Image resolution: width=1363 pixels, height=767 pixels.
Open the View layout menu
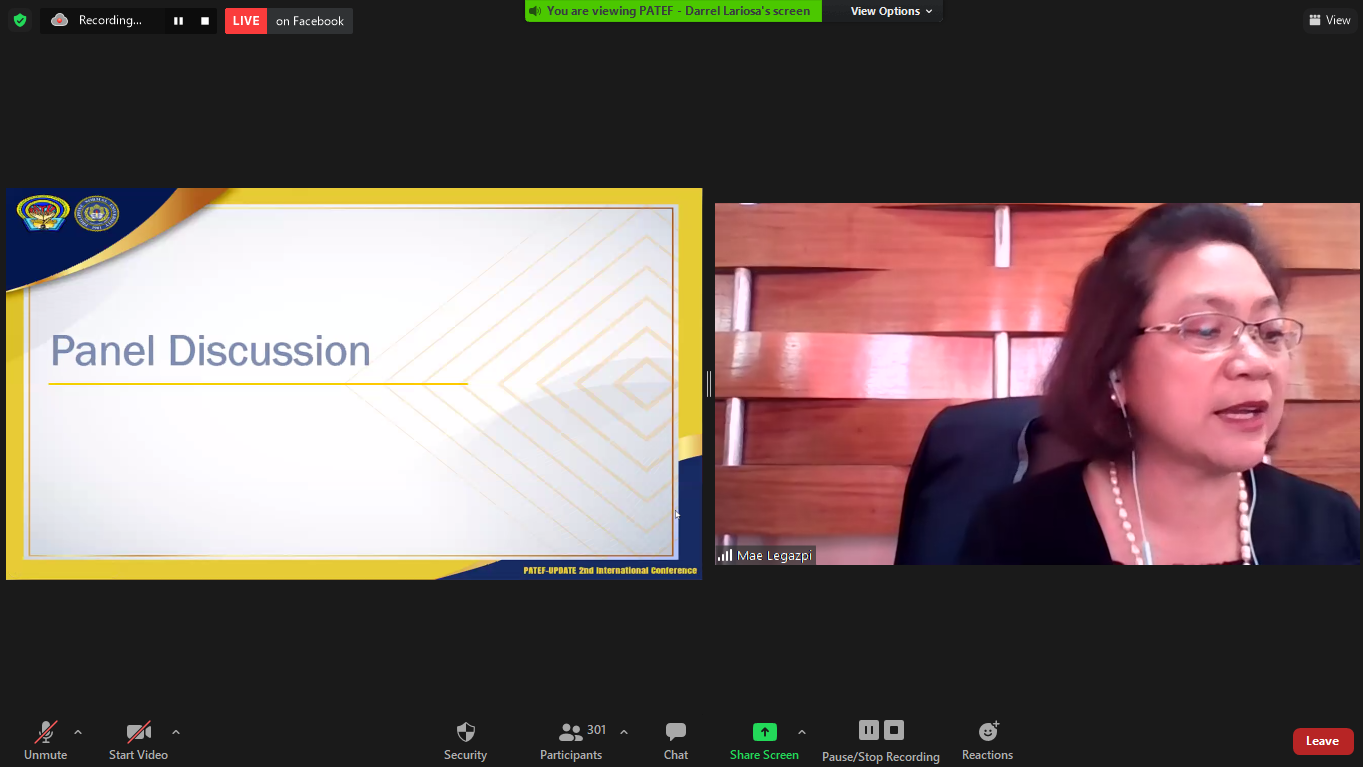pos(1329,20)
